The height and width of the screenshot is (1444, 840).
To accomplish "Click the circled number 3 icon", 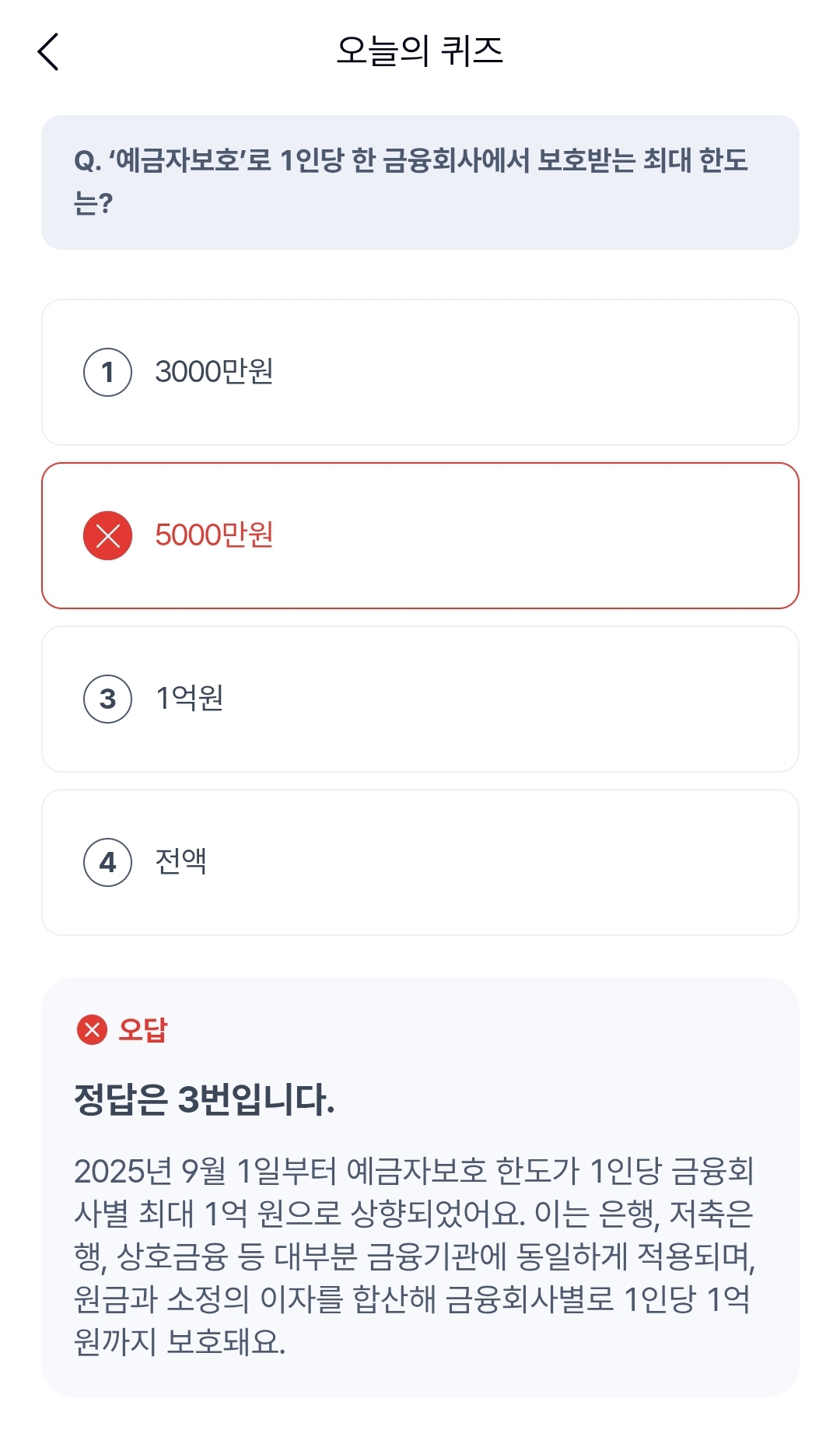I will point(107,699).
